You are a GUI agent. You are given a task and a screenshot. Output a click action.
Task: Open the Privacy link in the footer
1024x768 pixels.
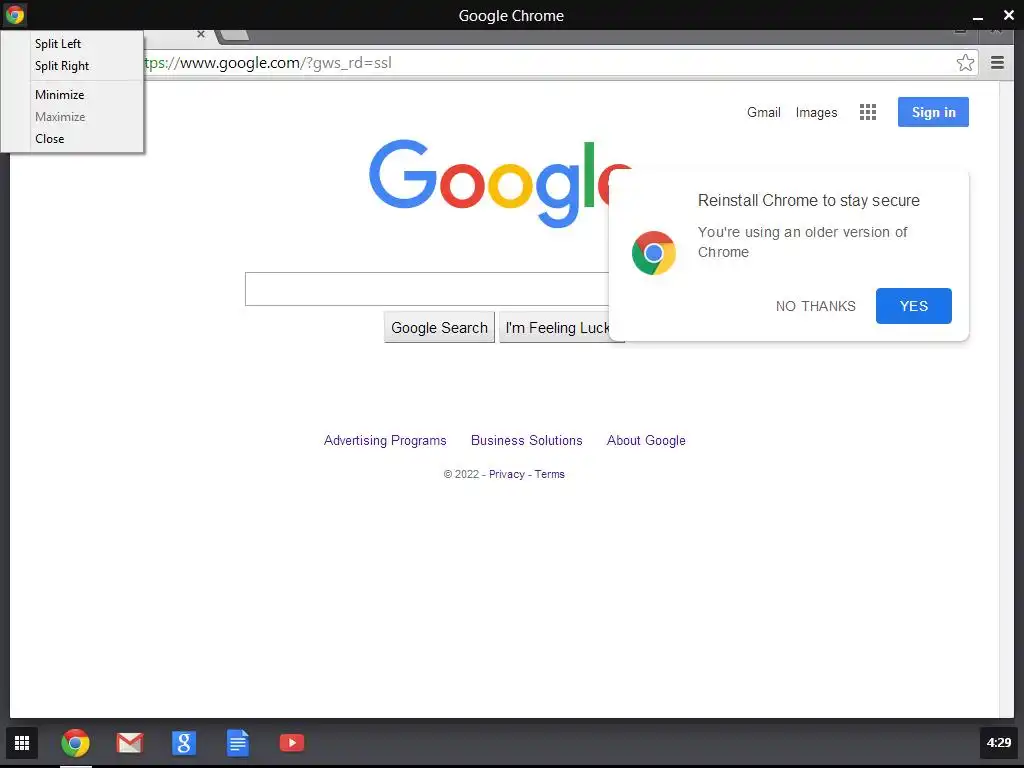pos(507,474)
